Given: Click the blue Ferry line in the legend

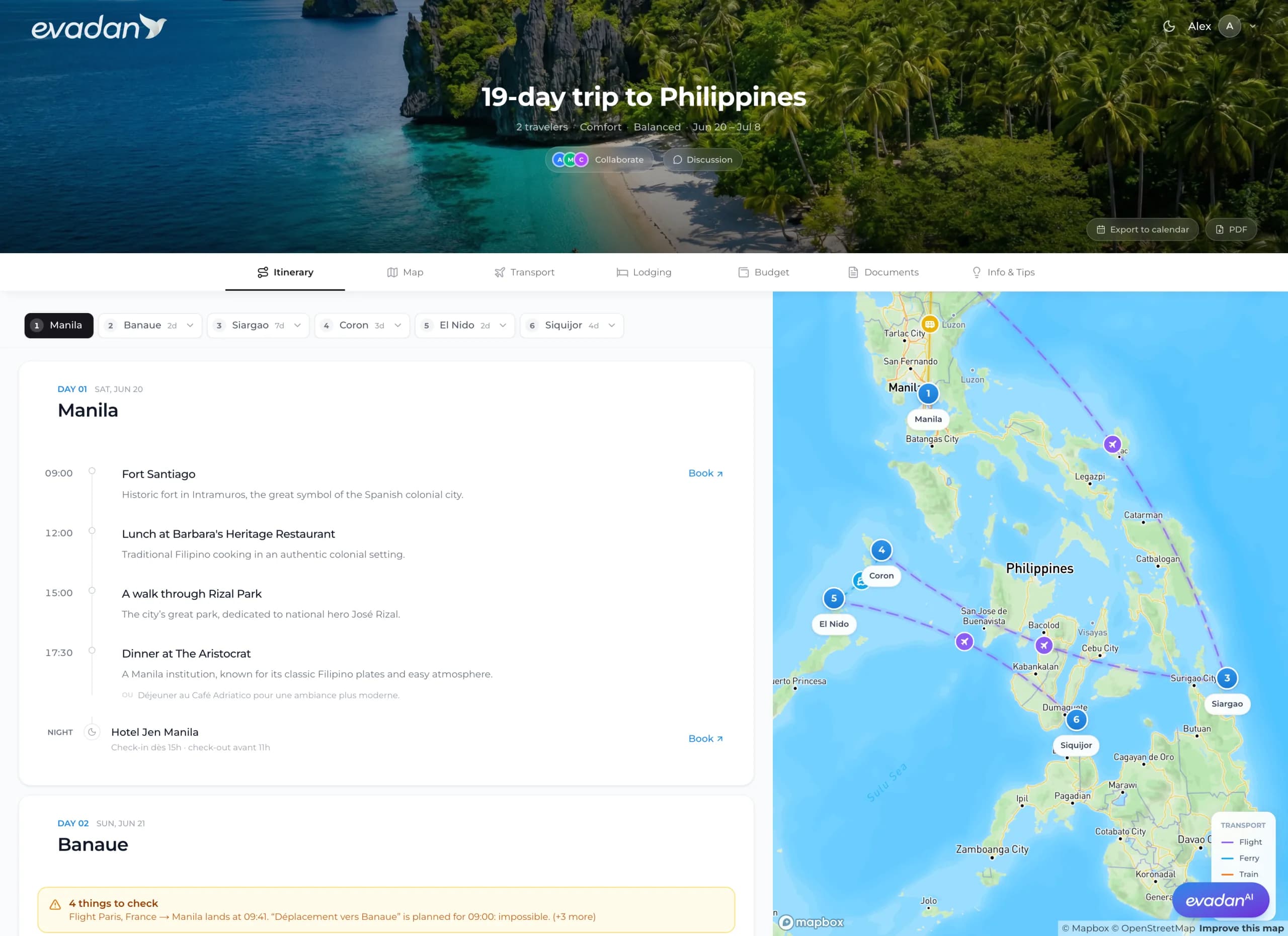Looking at the screenshot, I should (1227, 858).
